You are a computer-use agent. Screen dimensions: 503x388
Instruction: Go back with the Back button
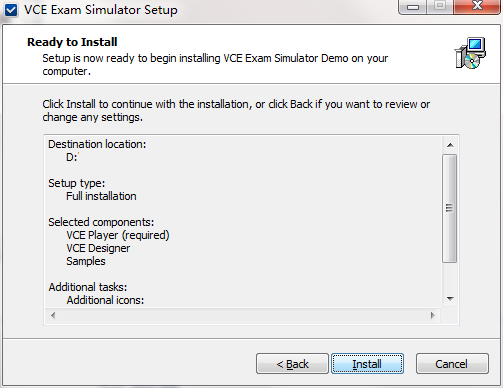coord(292,364)
